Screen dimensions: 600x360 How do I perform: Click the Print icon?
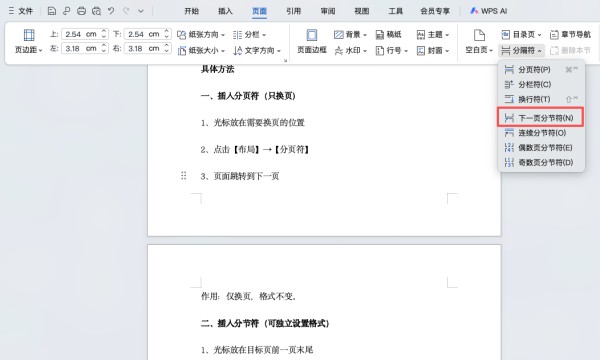81,11
